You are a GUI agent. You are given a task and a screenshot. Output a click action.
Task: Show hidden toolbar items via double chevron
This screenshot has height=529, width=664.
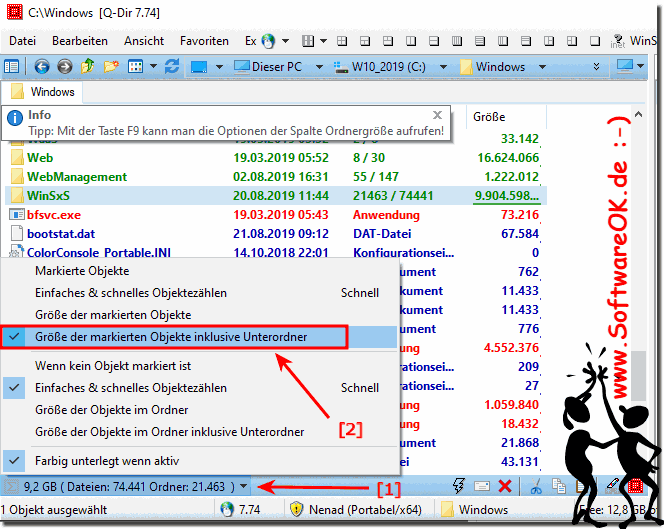coord(596,66)
